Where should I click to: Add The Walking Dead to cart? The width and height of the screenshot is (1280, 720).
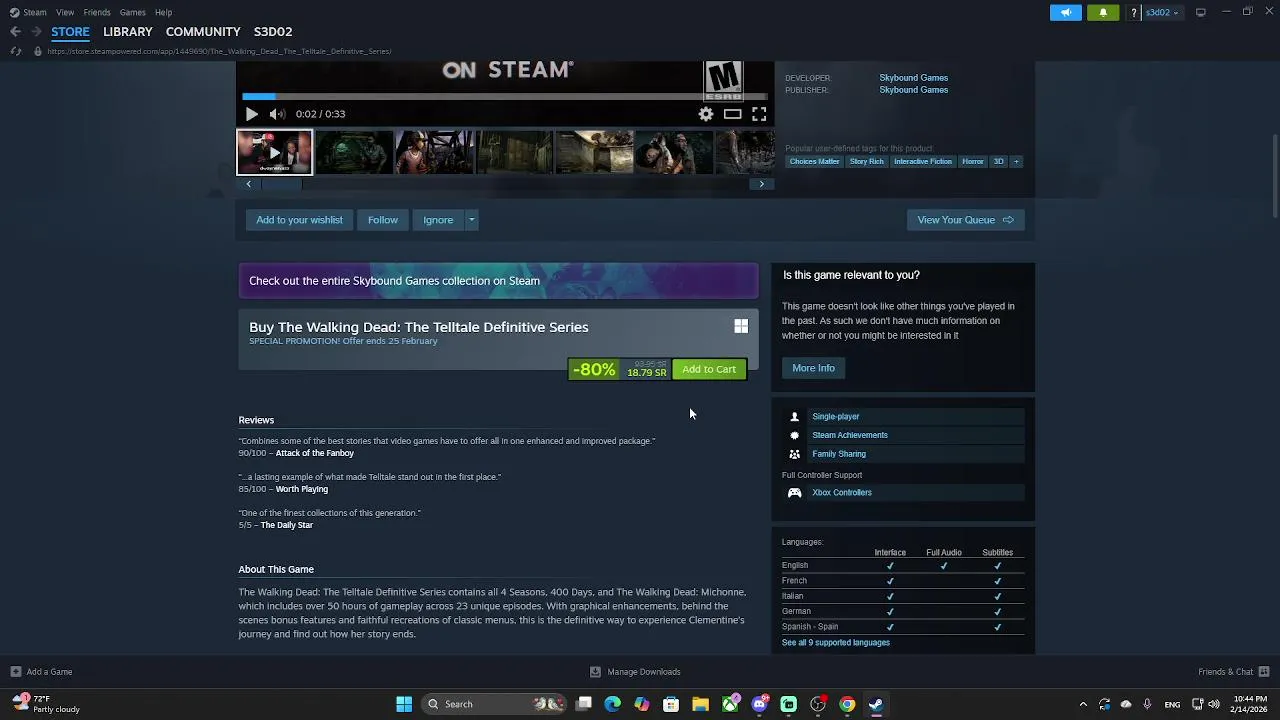pos(709,369)
